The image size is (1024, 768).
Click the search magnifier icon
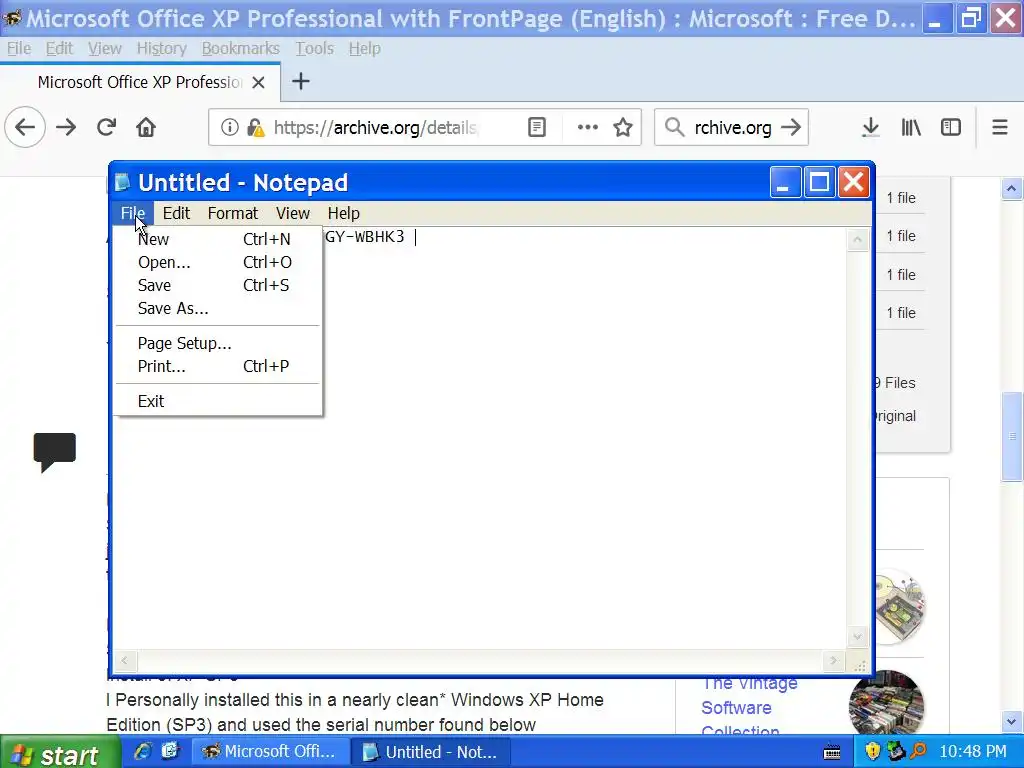[x=674, y=127]
